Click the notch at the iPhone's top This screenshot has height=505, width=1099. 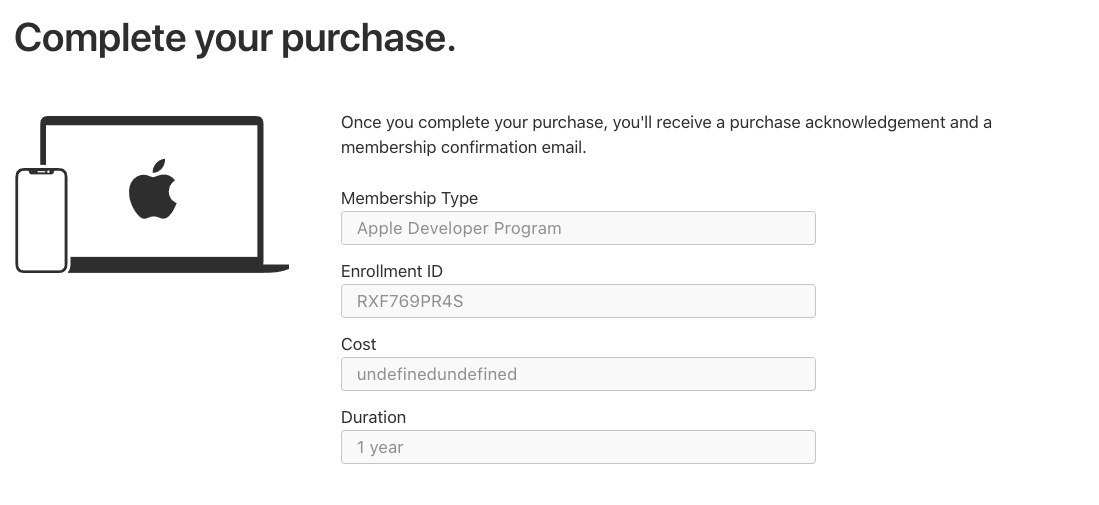[x=41, y=172]
